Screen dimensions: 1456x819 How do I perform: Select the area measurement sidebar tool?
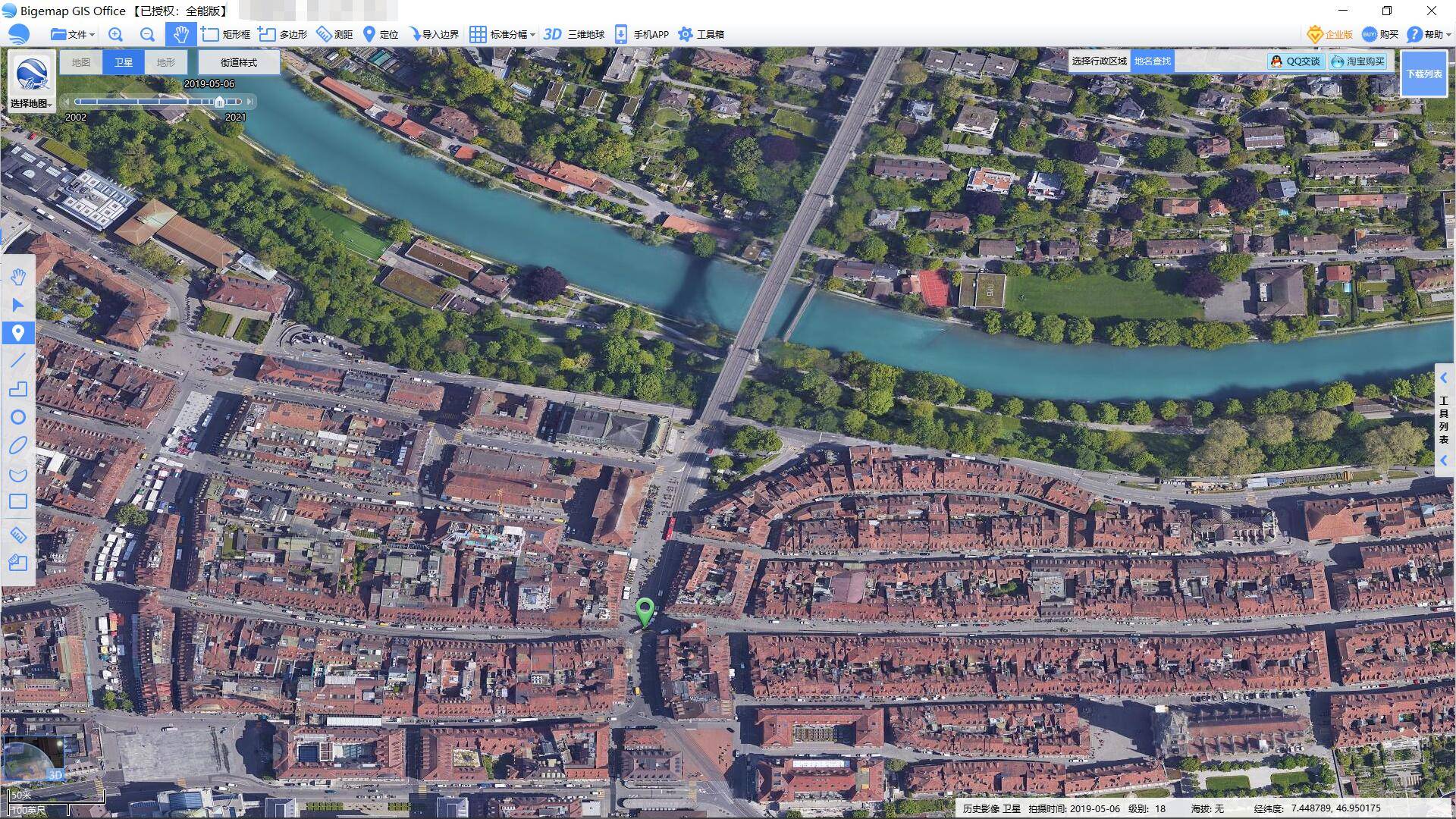click(x=18, y=563)
